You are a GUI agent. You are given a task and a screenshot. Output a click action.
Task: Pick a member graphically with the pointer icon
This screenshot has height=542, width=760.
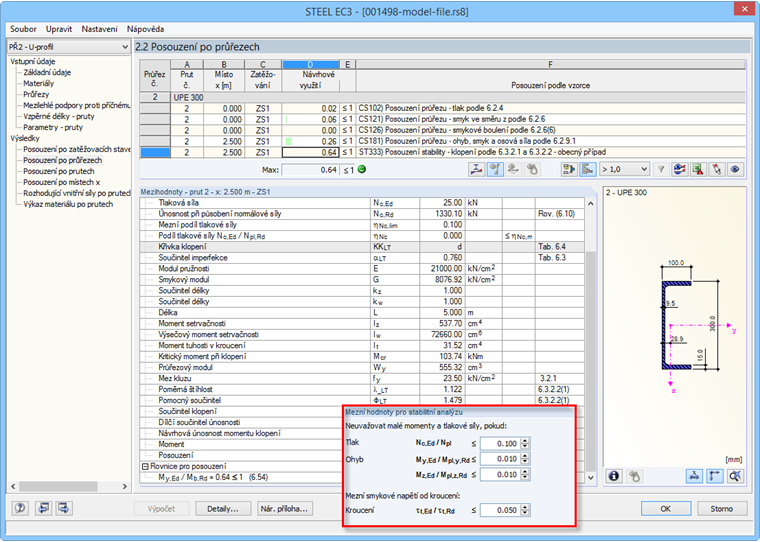(x=716, y=169)
